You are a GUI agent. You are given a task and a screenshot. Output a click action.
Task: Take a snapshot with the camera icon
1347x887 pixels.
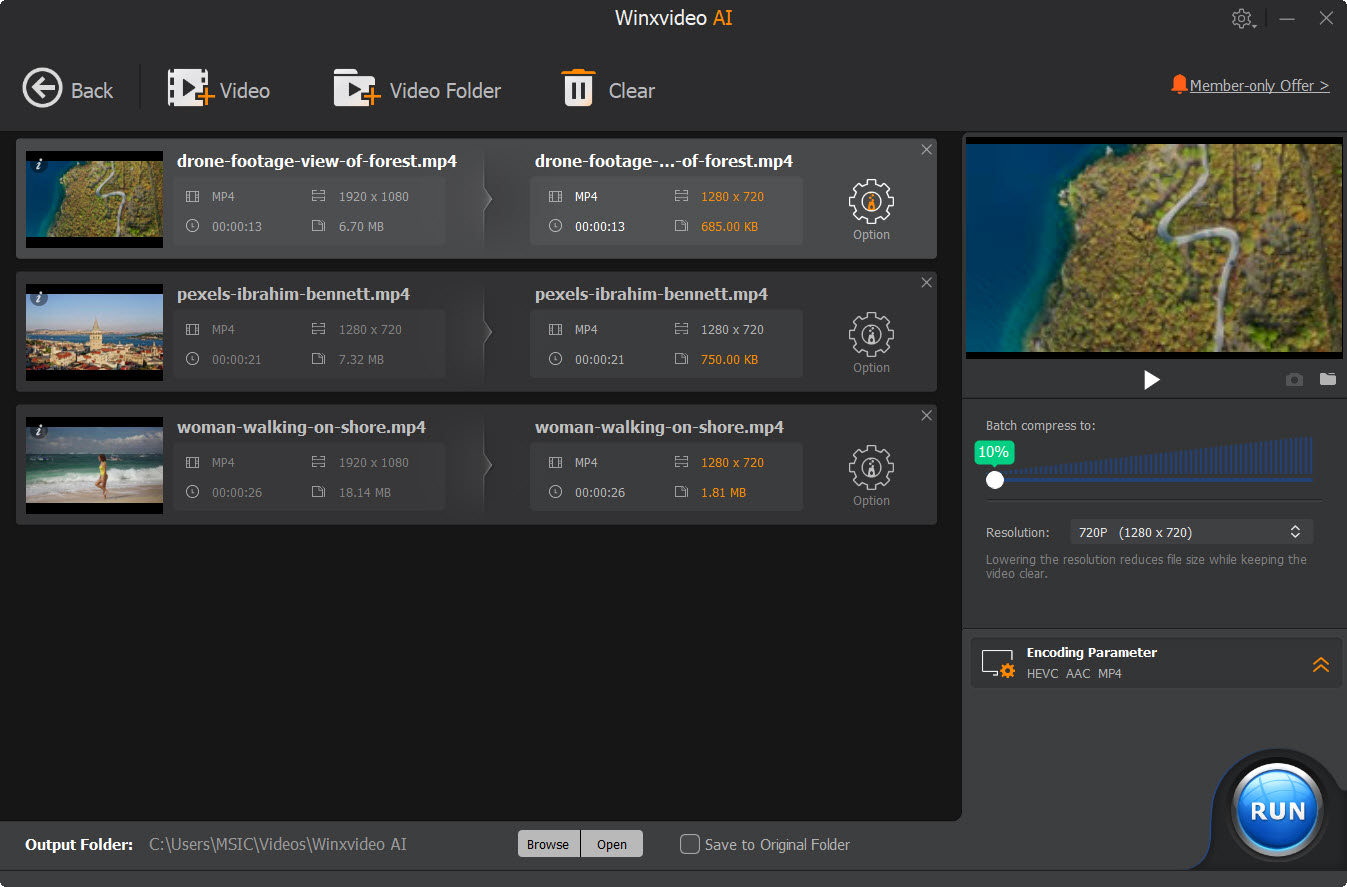click(1294, 380)
